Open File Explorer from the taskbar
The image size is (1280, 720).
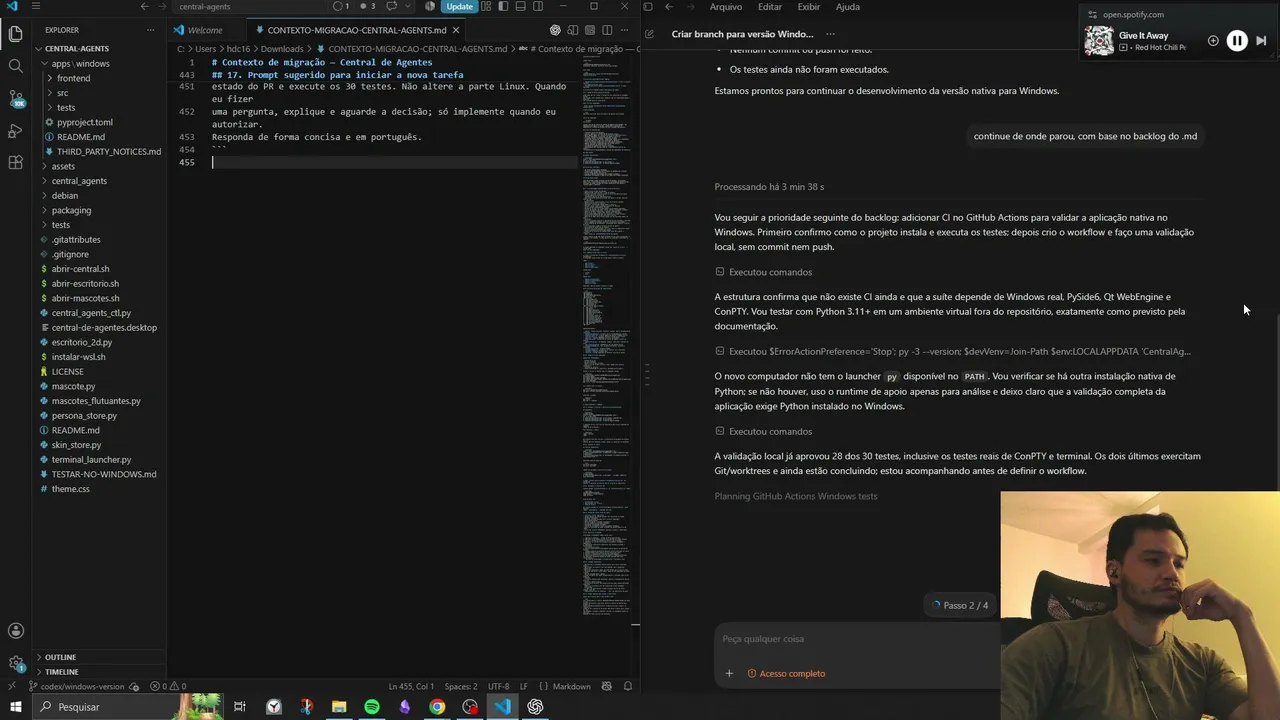click(x=339, y=707)
